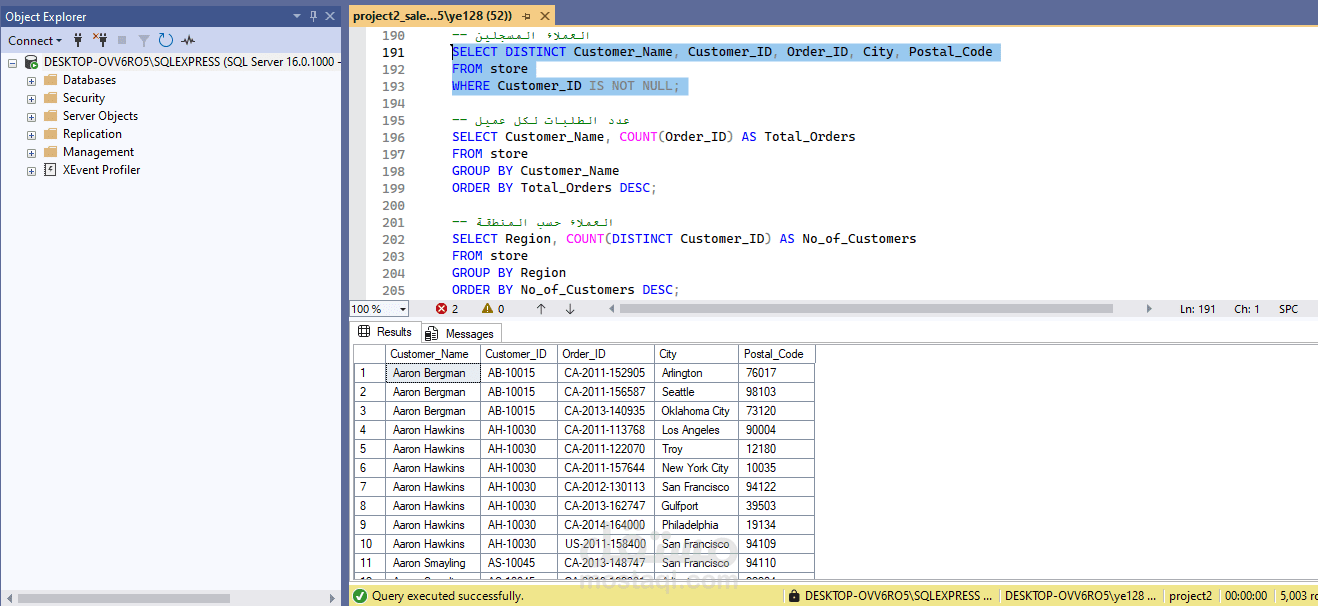Refresh the Object Explorer tree
The height and width of the screenshot is (606, 1318).
165,40
